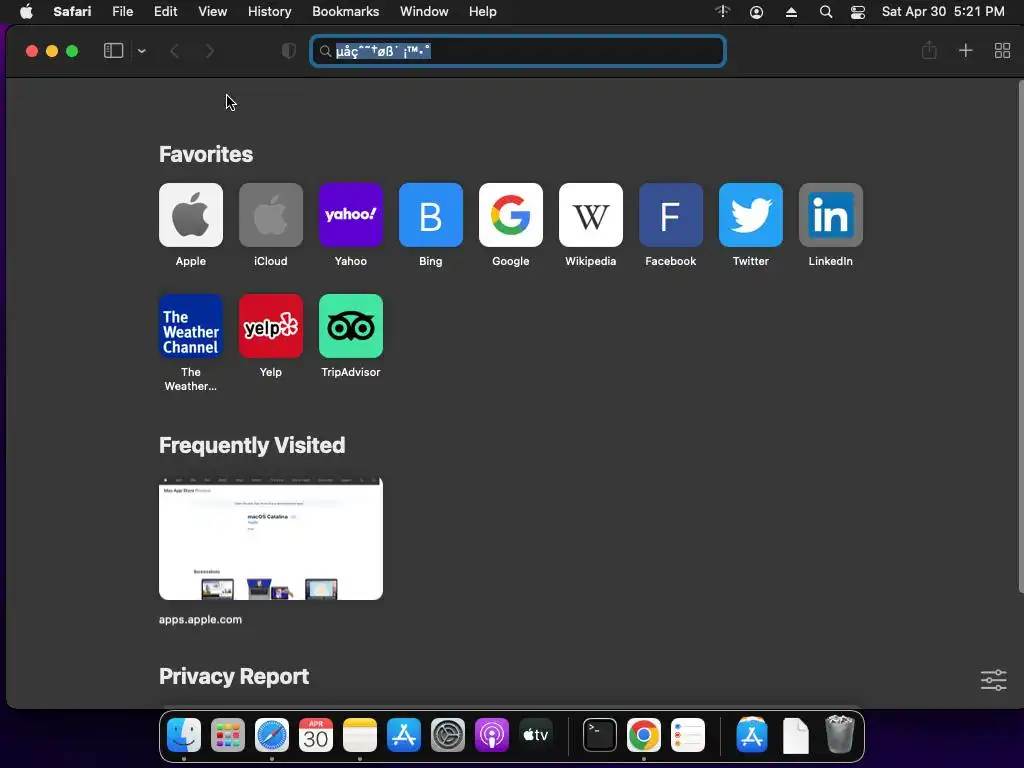The height and width of the screenshot is (768, 1024).
Task: Click the user account menu bar icon
Action: pos(756,12)
